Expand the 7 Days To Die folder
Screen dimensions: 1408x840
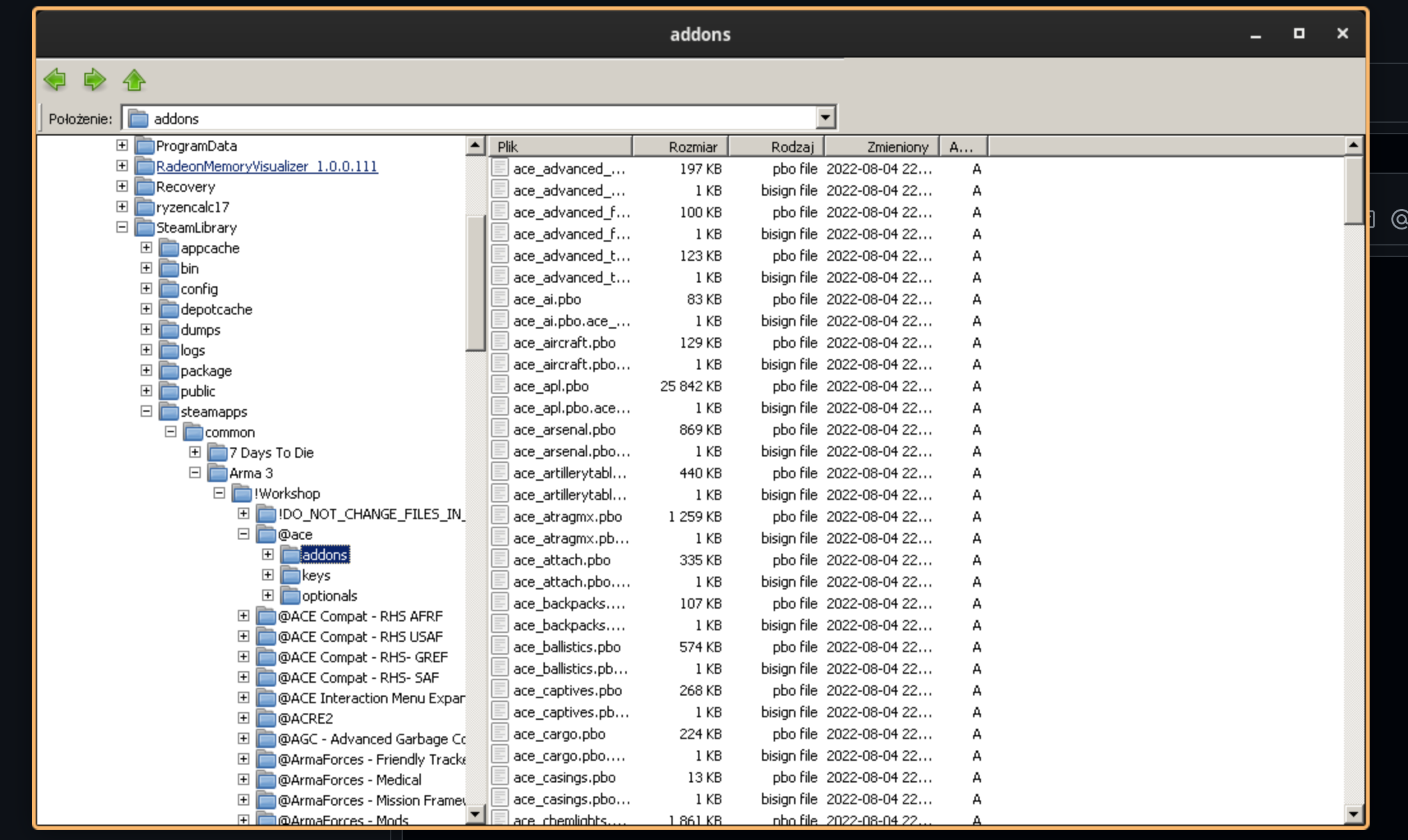(x=195, y=452)
